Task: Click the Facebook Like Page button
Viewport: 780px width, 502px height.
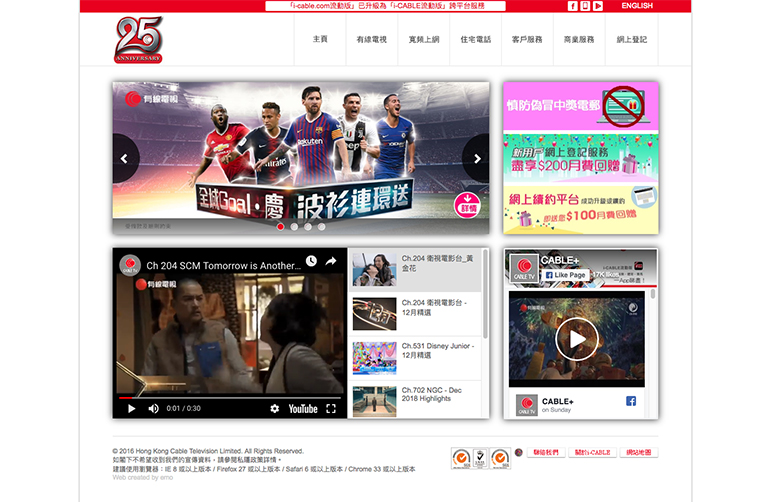Action: point(565,275)
